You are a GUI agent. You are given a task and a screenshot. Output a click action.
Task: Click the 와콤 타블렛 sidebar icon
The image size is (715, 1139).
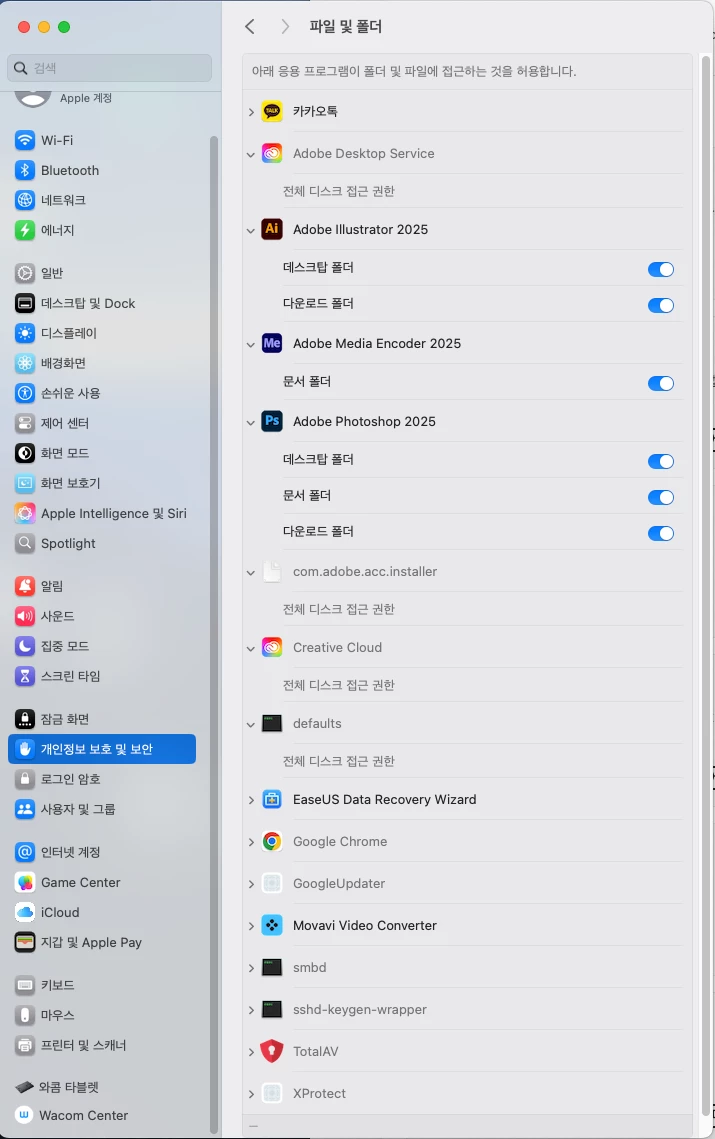tap(24, 1087)
